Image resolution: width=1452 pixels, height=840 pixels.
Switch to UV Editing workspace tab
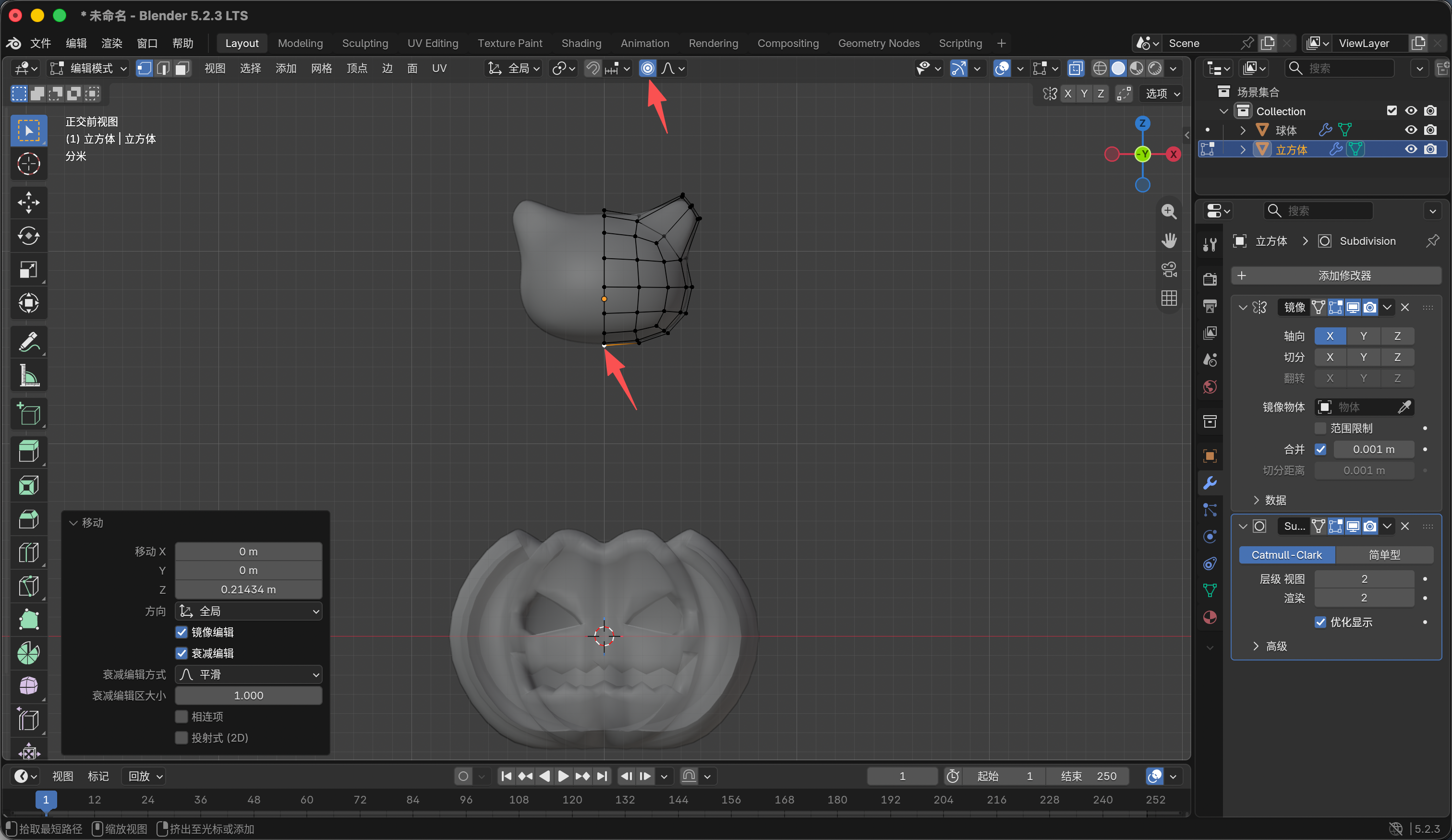pos(432,43)
